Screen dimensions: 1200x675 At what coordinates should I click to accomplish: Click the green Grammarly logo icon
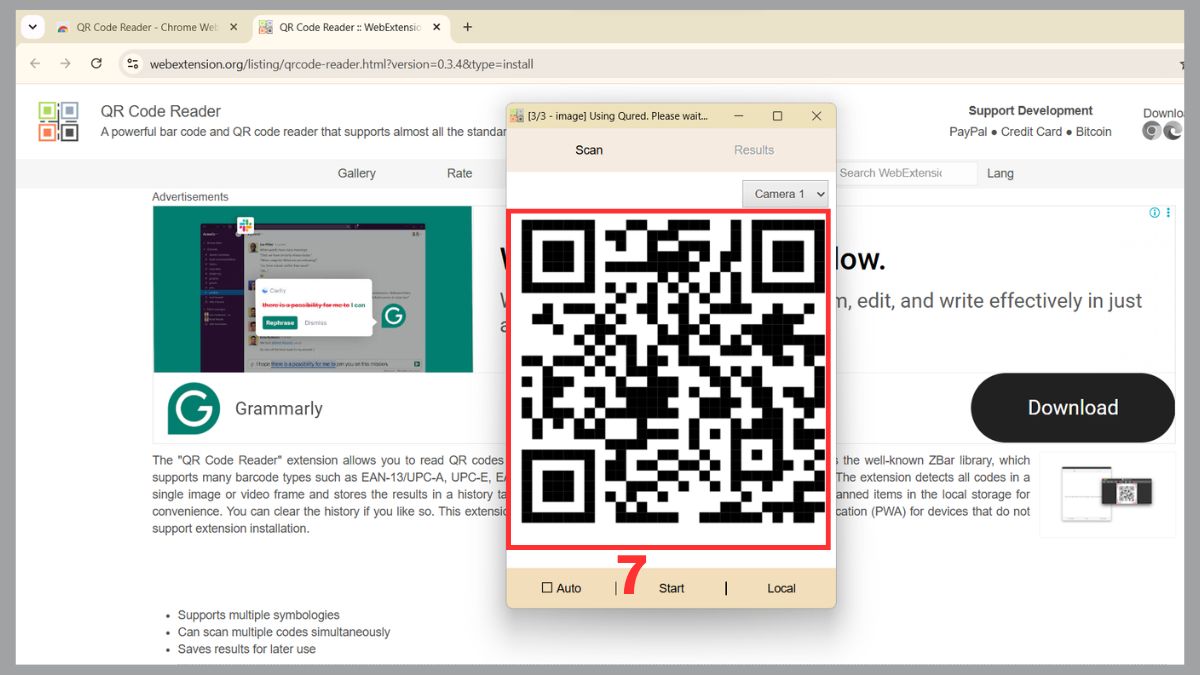pos(193,408)
